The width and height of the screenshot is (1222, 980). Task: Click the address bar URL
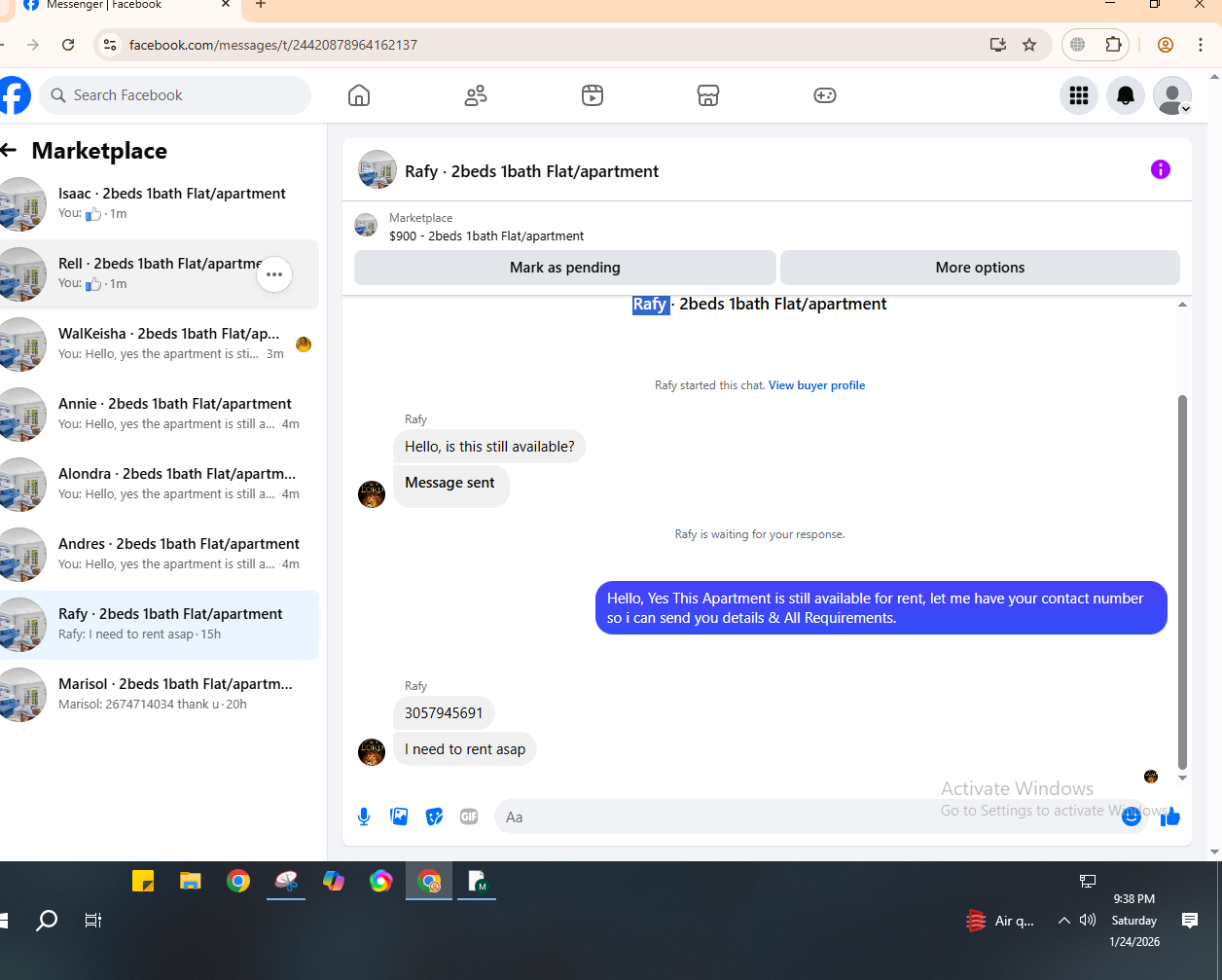coord(273,45)
